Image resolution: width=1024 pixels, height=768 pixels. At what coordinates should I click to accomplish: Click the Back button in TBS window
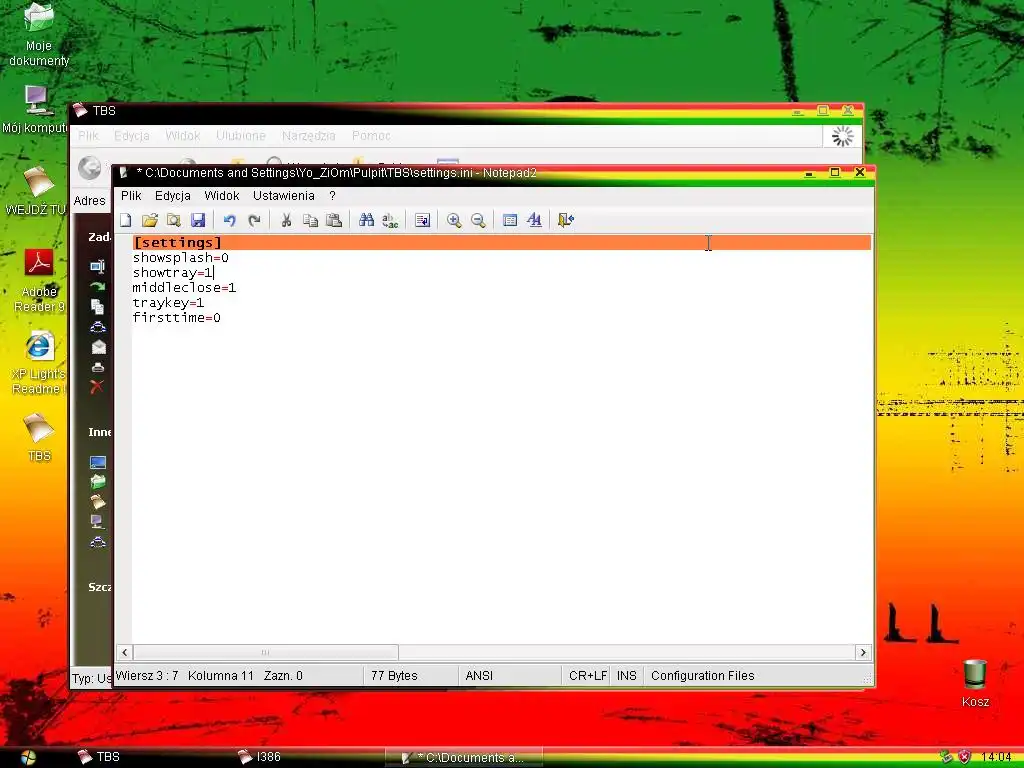pos(90,167)
